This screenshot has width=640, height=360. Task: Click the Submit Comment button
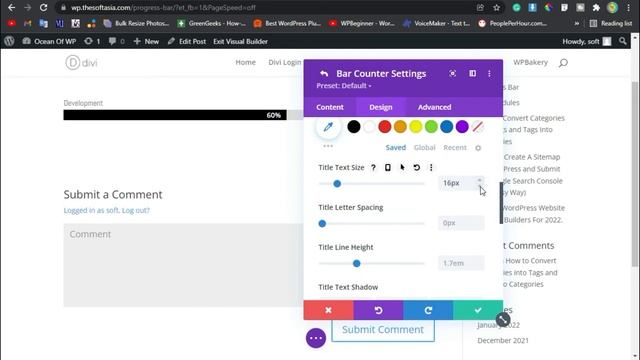[383, 330]
